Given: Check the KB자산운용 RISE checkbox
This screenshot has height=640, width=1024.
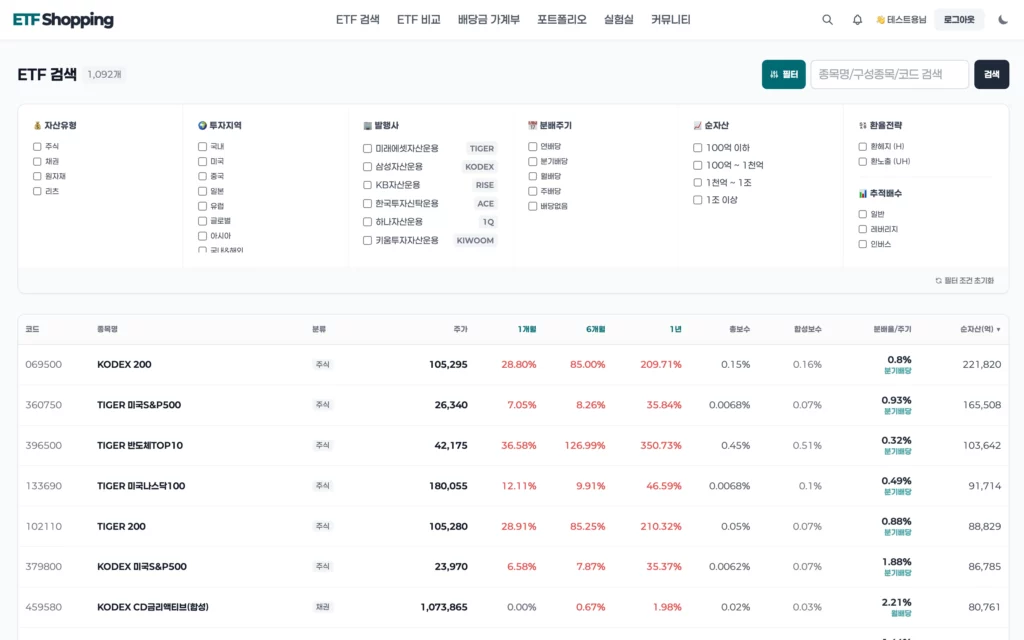Looking at the screenshot, I should tap(368, 185).
